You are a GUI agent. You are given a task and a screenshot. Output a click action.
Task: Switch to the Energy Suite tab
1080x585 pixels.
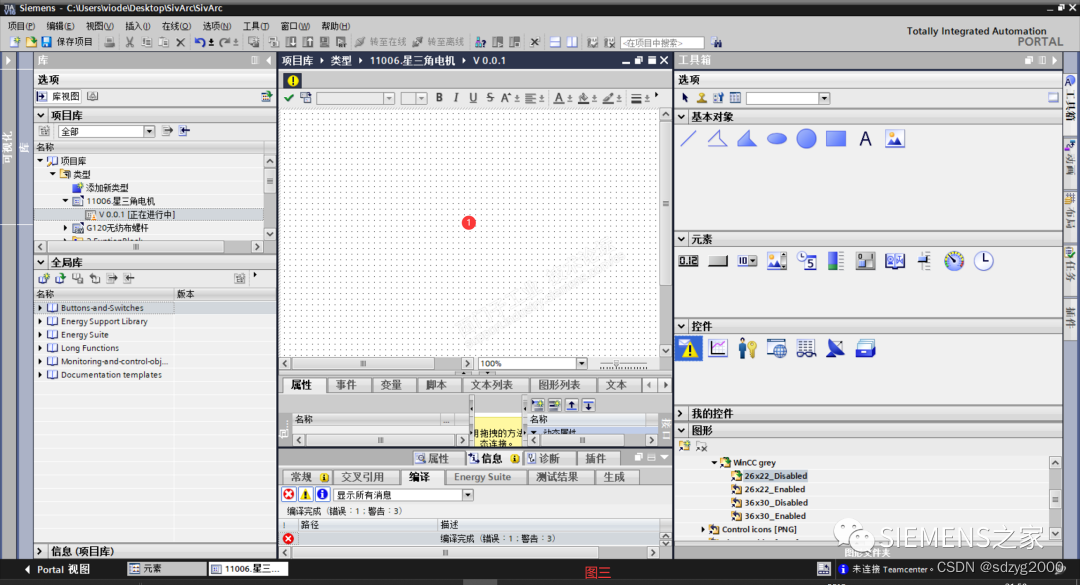483,477
